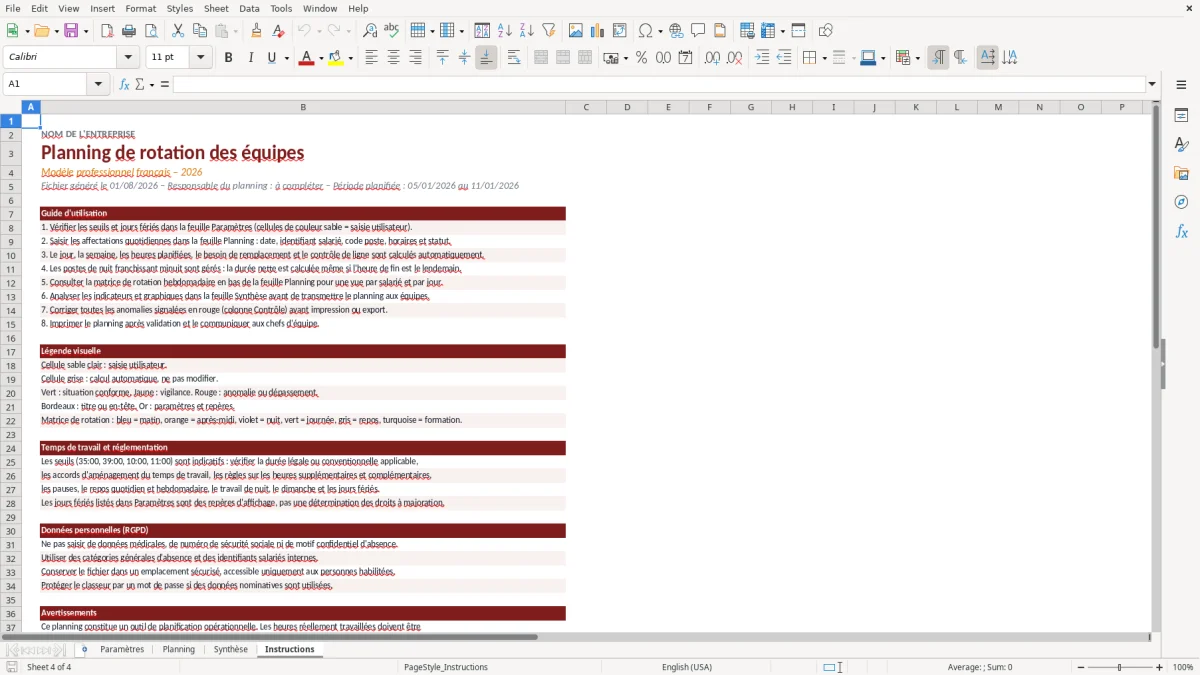1200x675 pixels.
Task: Increase indent in toolbar
Action: [x=762, y=58]
